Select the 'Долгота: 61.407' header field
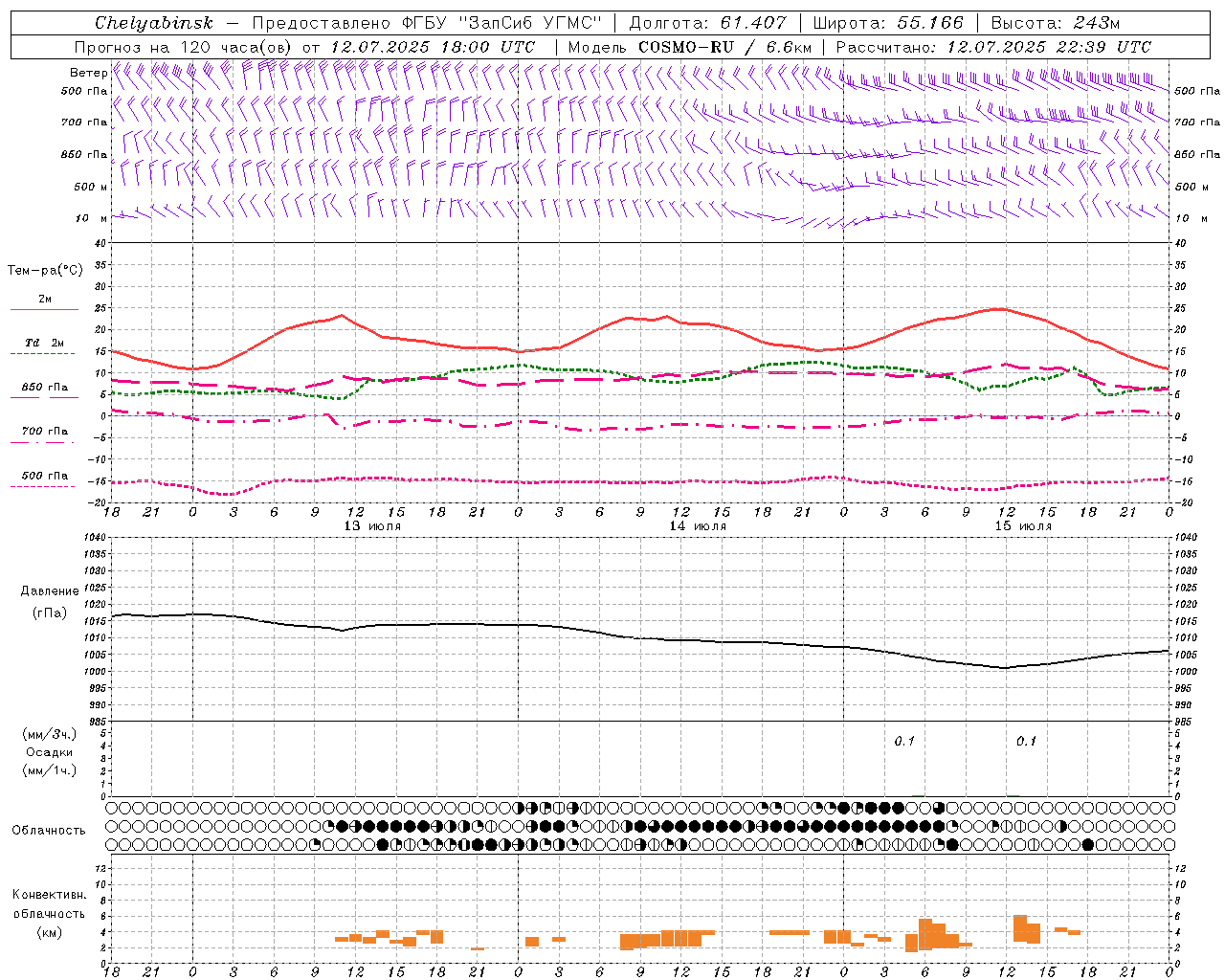 [707, 23]
